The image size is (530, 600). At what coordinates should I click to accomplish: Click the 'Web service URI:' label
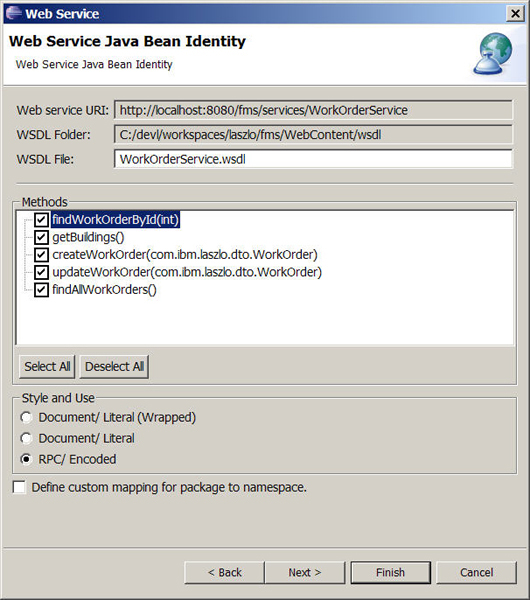click(x=63, y=110)
